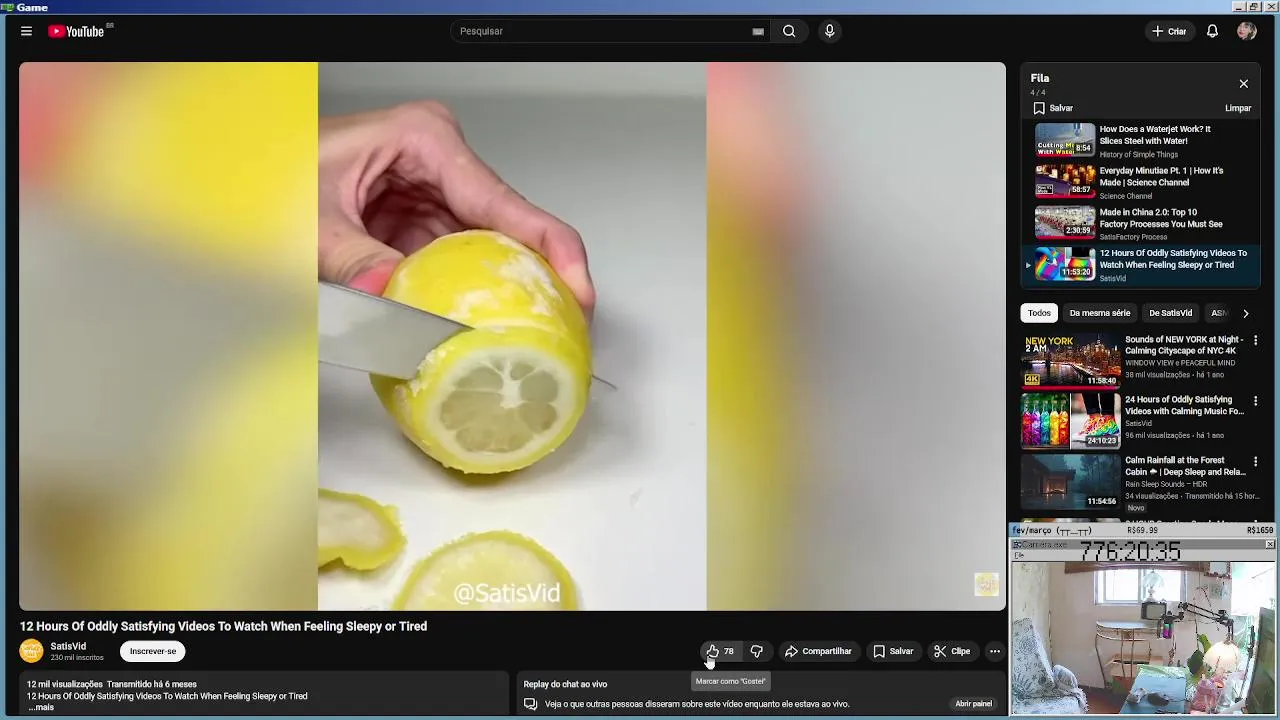Like the video with the thumbs-up button
Screen dimensions: 1280x720
720,651
